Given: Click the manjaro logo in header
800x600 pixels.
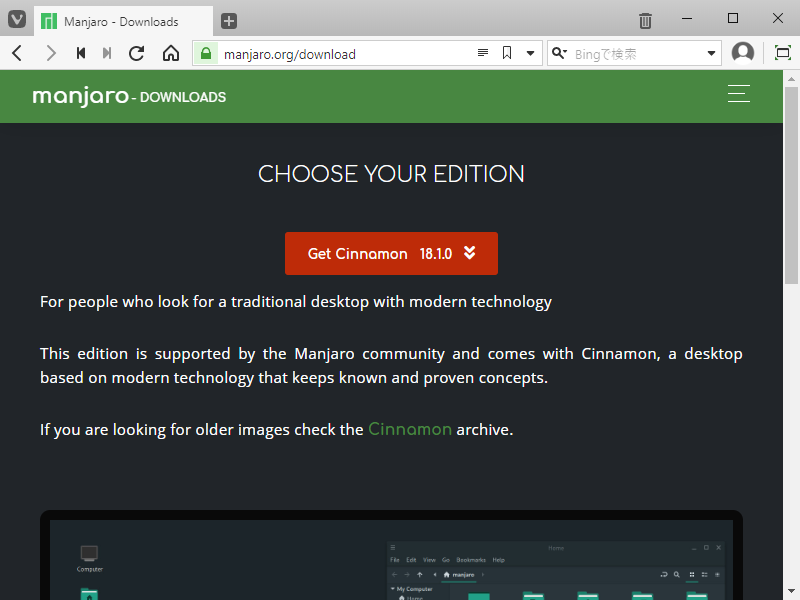Looking at the screenshot, I should (81, 96).
